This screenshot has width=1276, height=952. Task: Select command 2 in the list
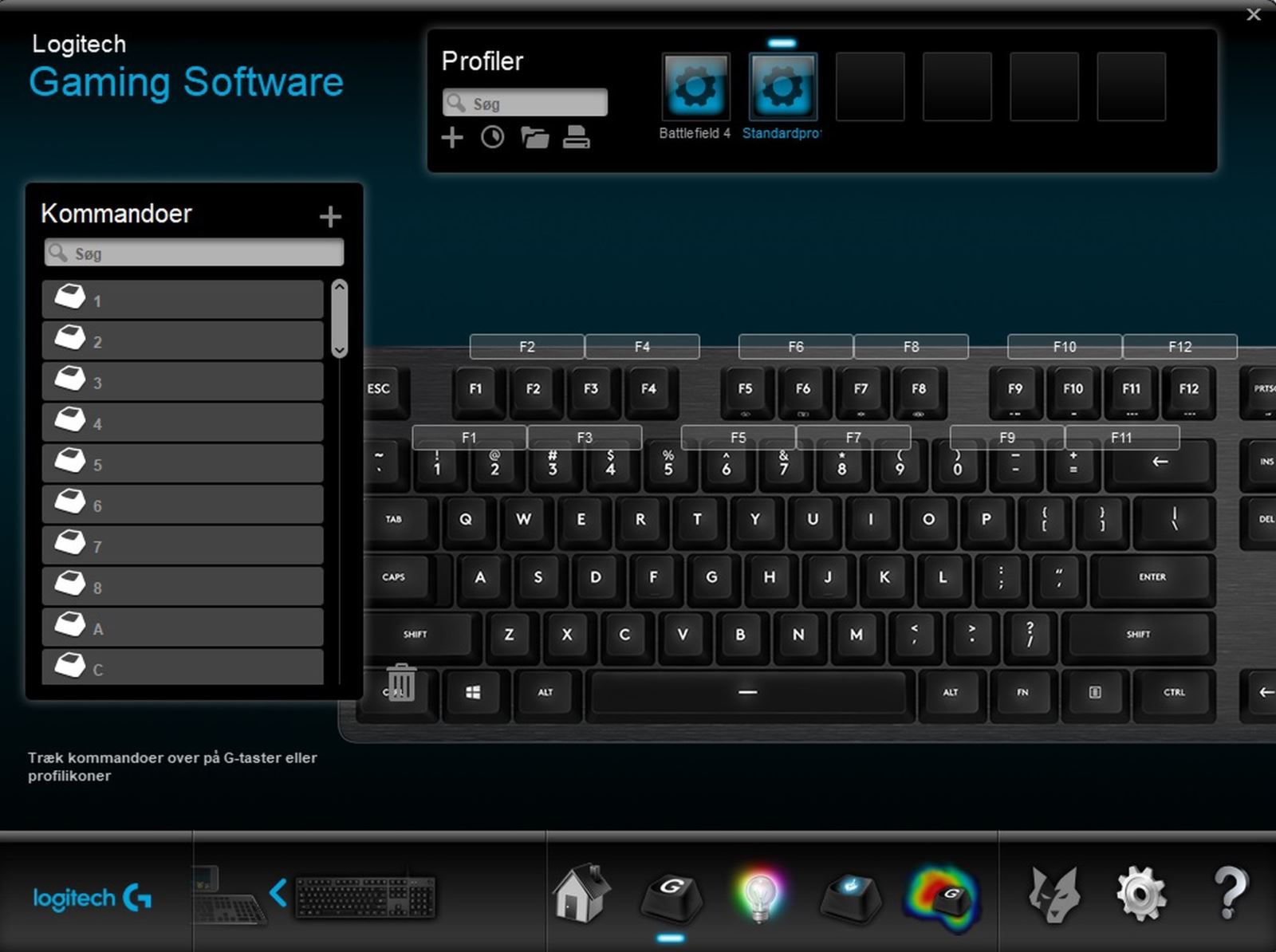pyautogui.click(x=183, y=340)
